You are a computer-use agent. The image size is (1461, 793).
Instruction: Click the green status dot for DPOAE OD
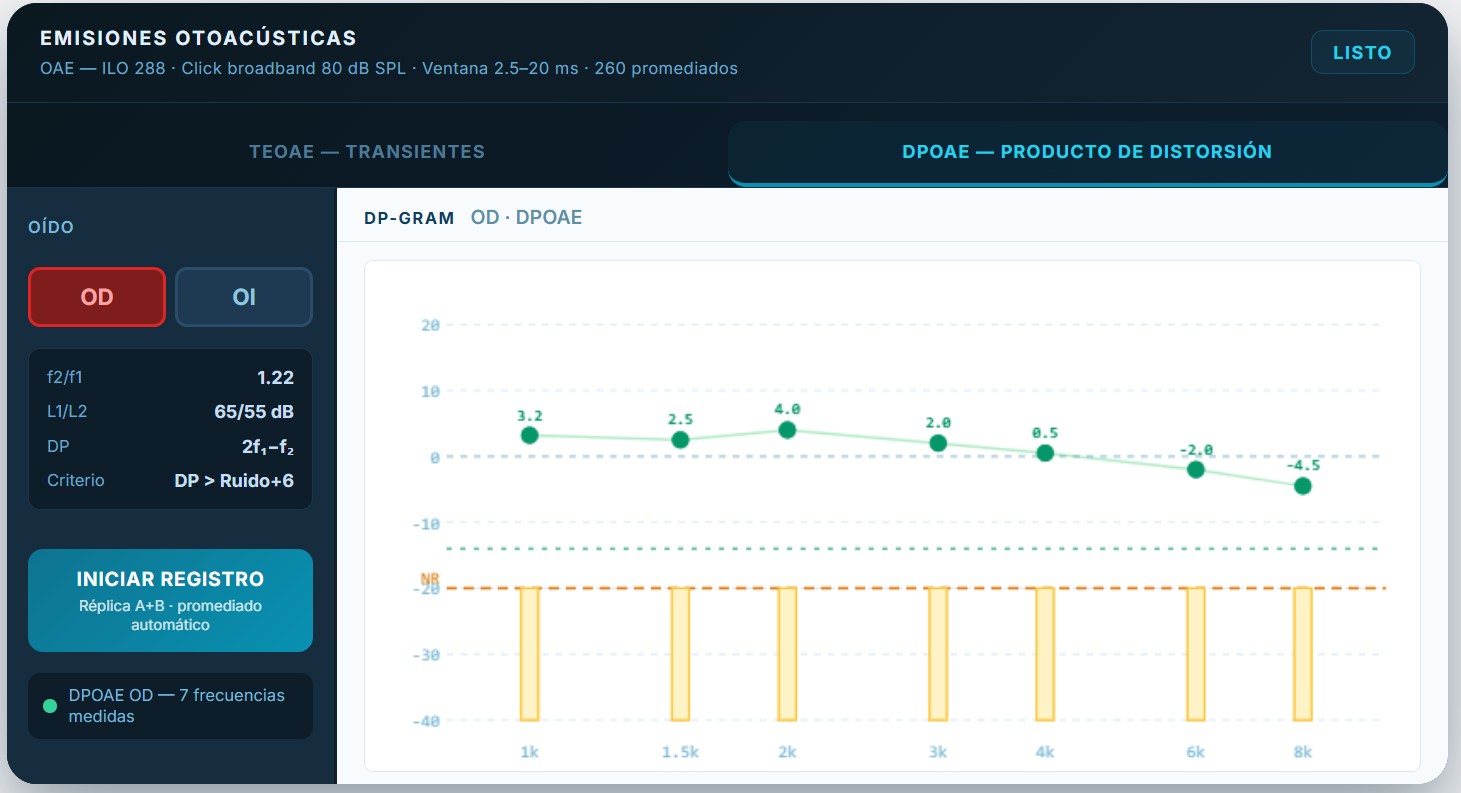pyautogui.click(x=50, y=706)
